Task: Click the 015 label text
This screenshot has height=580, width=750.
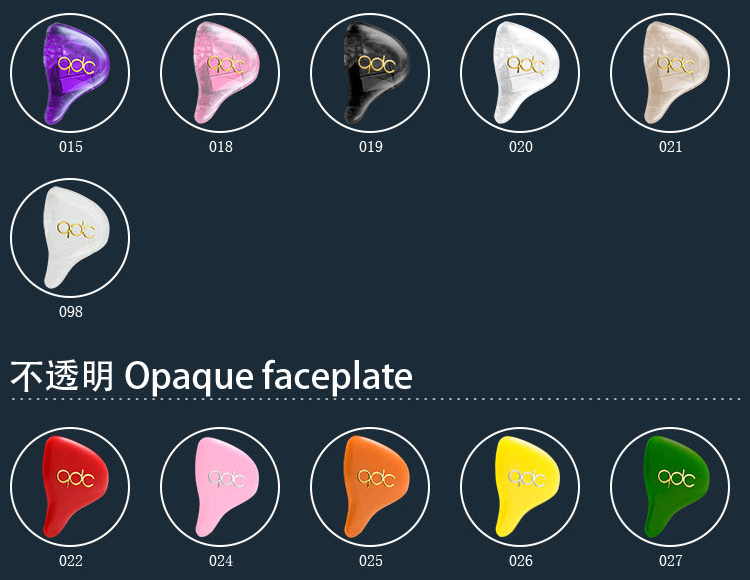Action: pos(71,147)
